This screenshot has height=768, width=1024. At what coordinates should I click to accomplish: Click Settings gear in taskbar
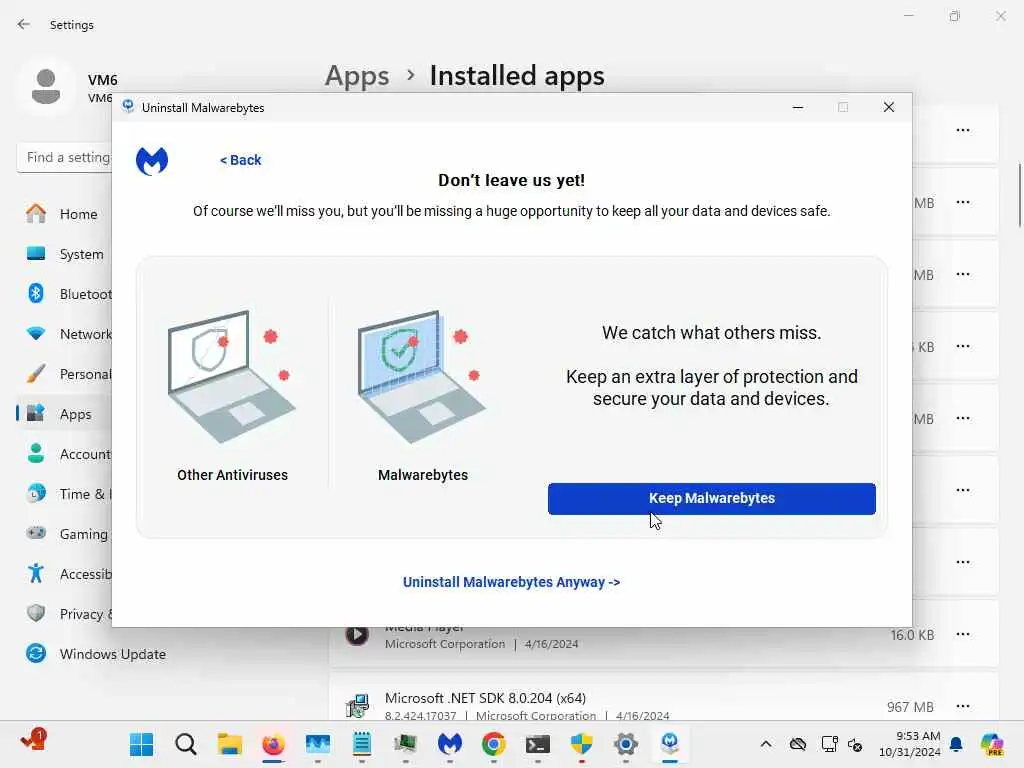[626, 744]
